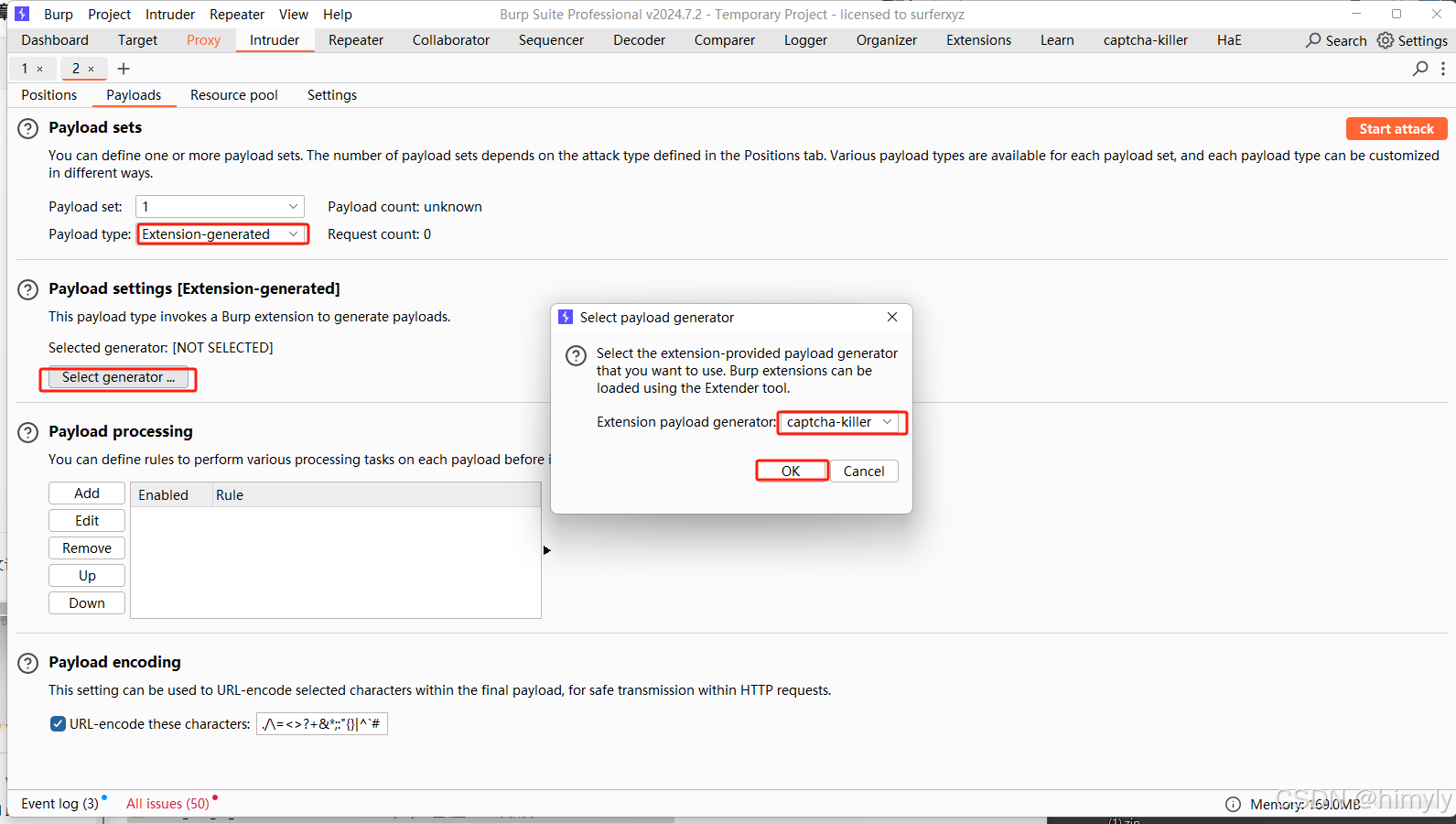Click the Enabled column header
Viewport: 1456px width, 824px height.
point(172,495)
